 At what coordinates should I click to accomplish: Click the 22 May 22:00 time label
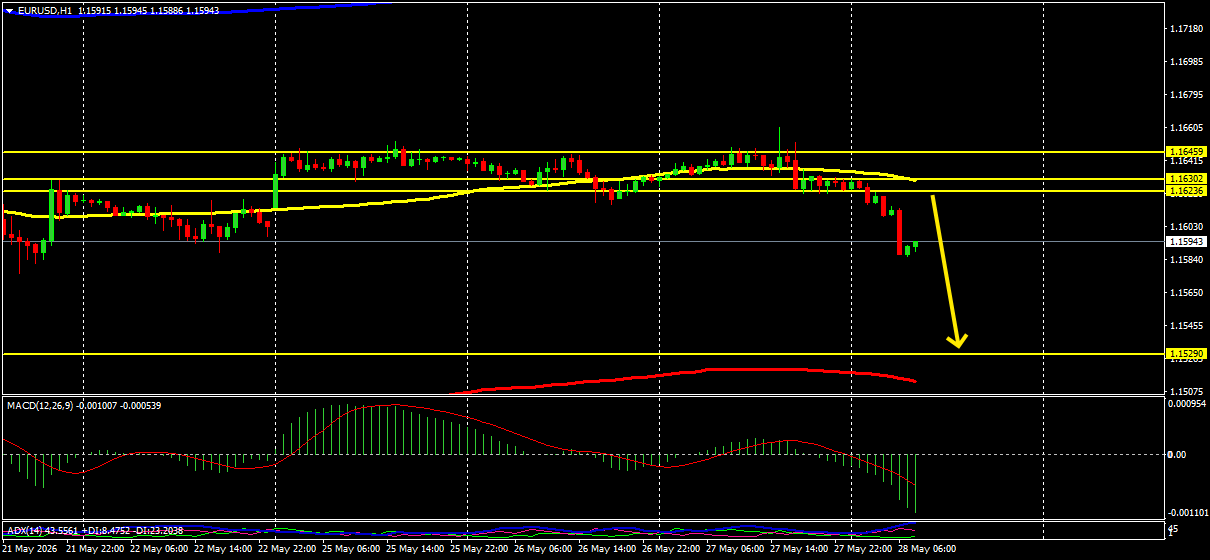(x=288, y=550)
